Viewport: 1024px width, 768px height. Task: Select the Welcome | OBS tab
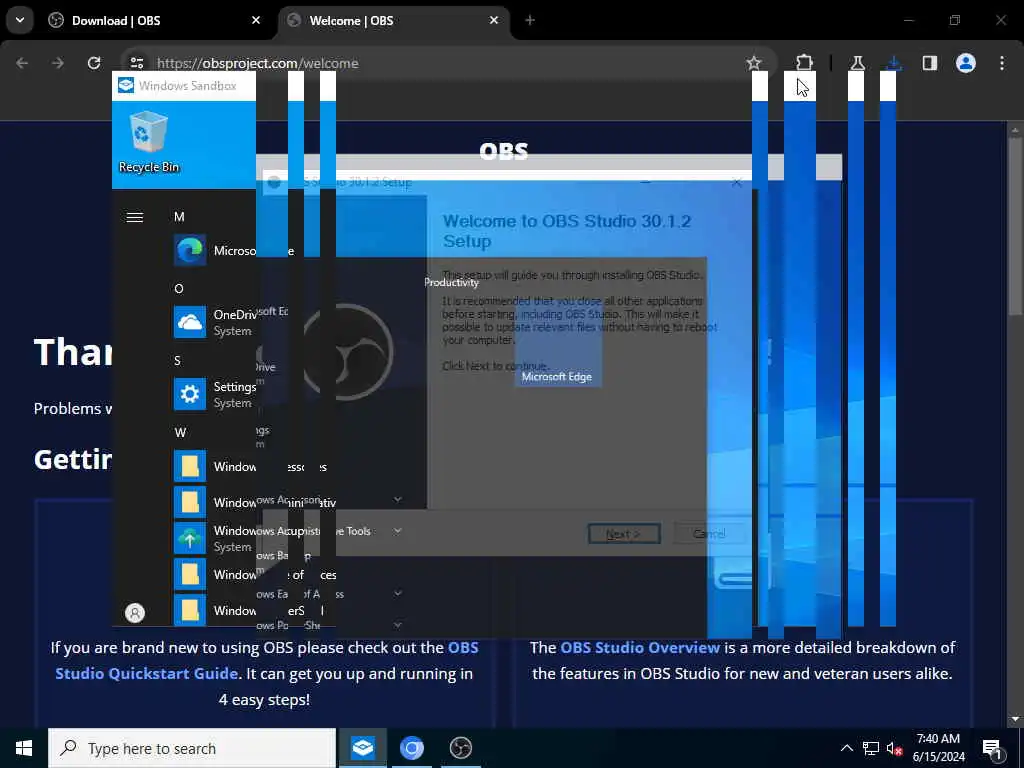click(393, 20)
